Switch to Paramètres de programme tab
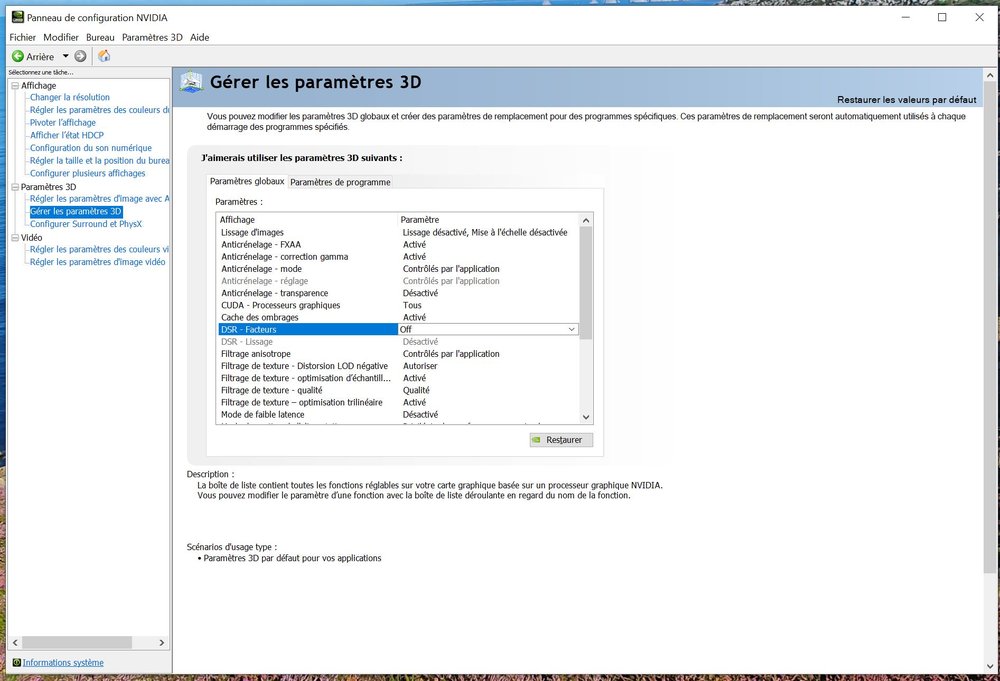 click(340, 182)
